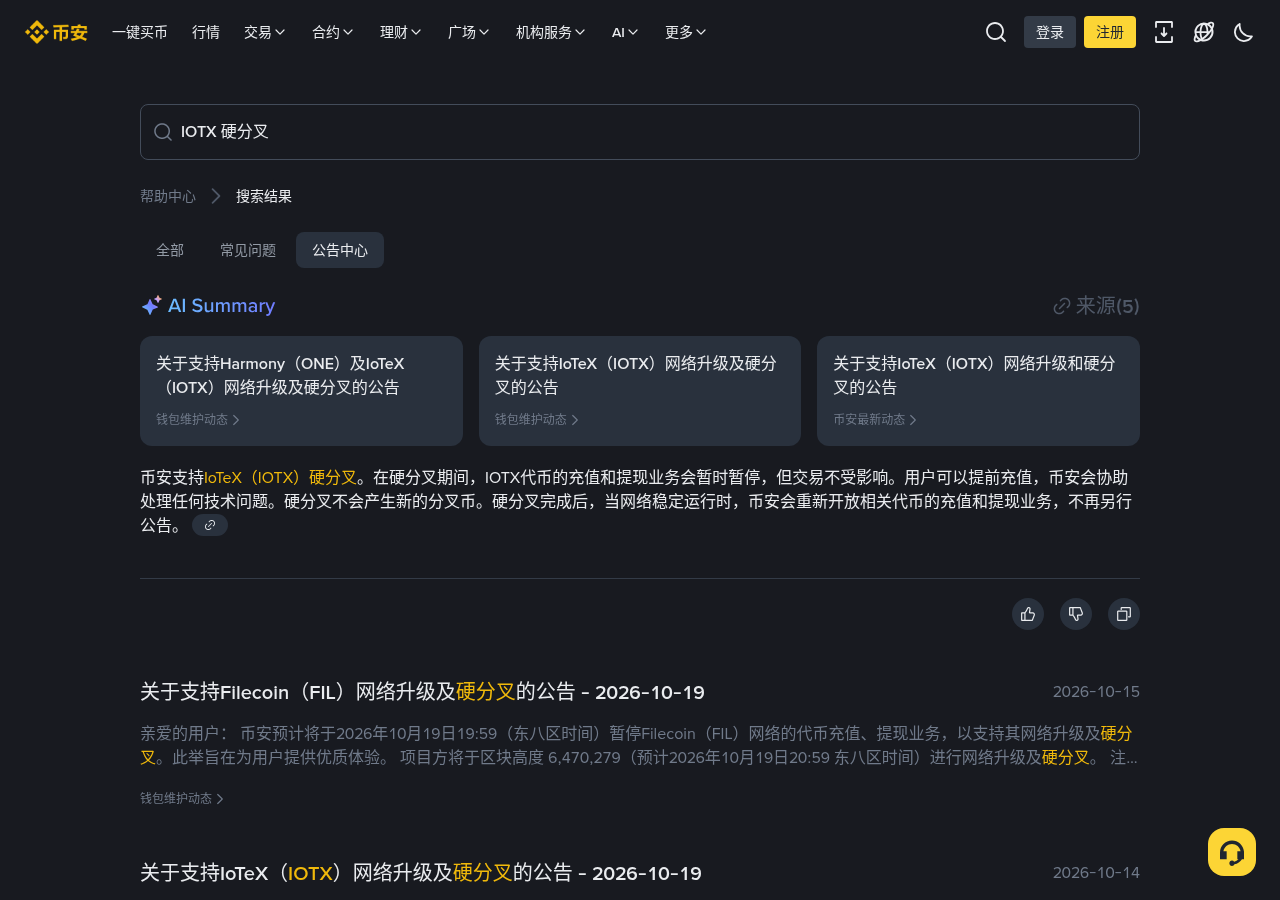Select the 公告中心 tab
This screenshot has width=1280, height=900.
[x=340, y=250]
